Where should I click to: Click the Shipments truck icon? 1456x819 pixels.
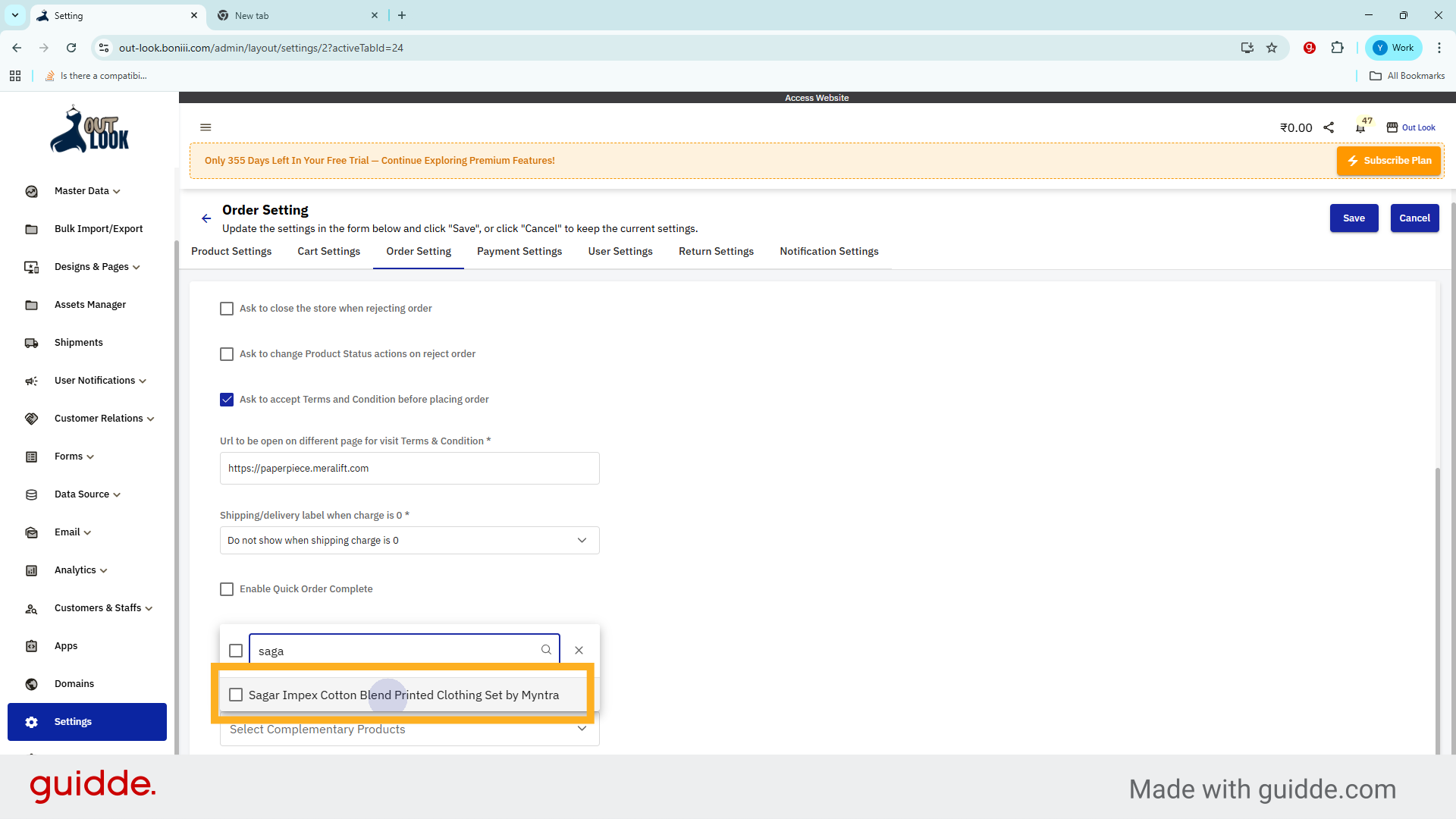31,343
